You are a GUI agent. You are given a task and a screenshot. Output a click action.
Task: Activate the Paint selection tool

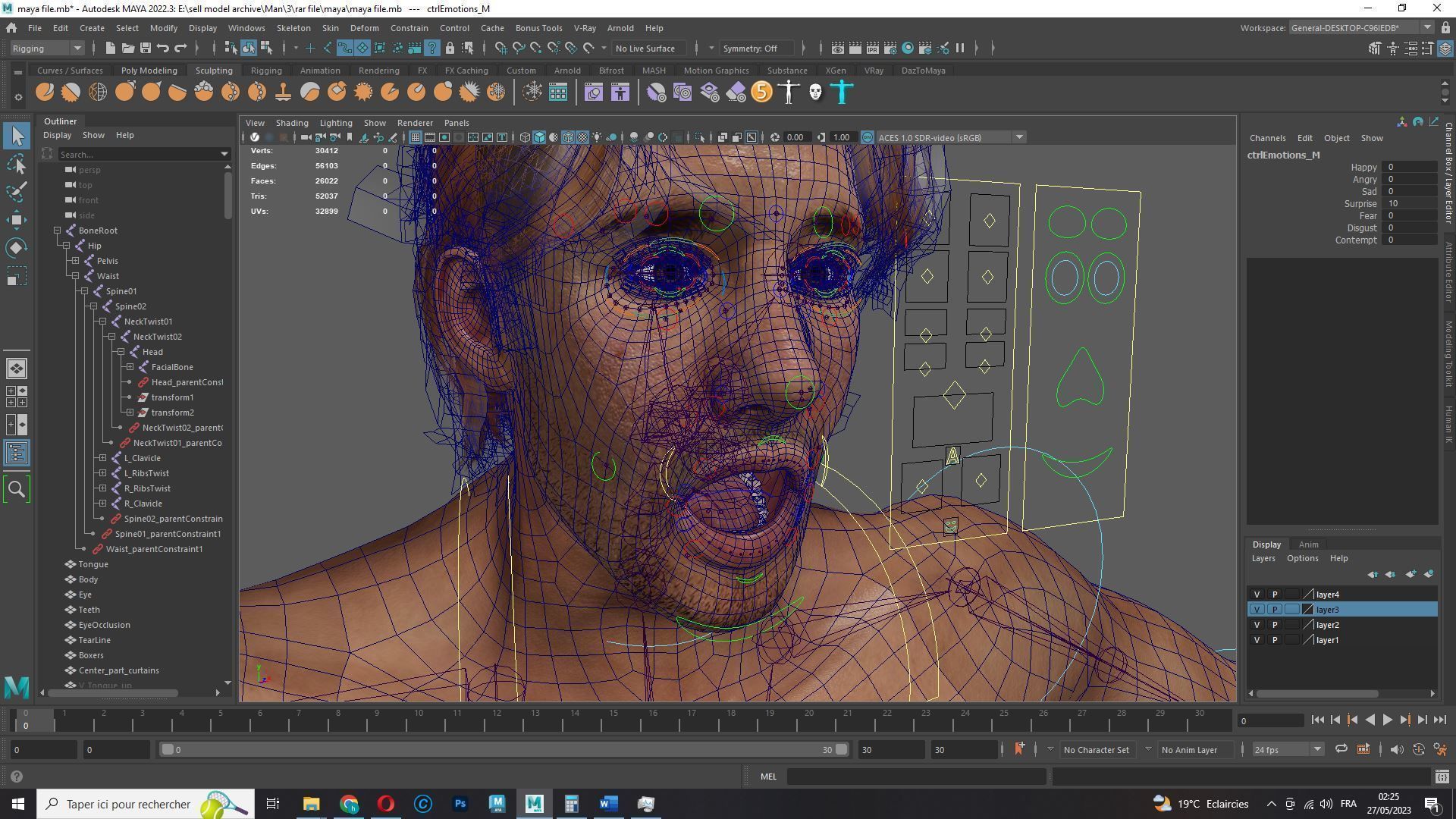17,192
